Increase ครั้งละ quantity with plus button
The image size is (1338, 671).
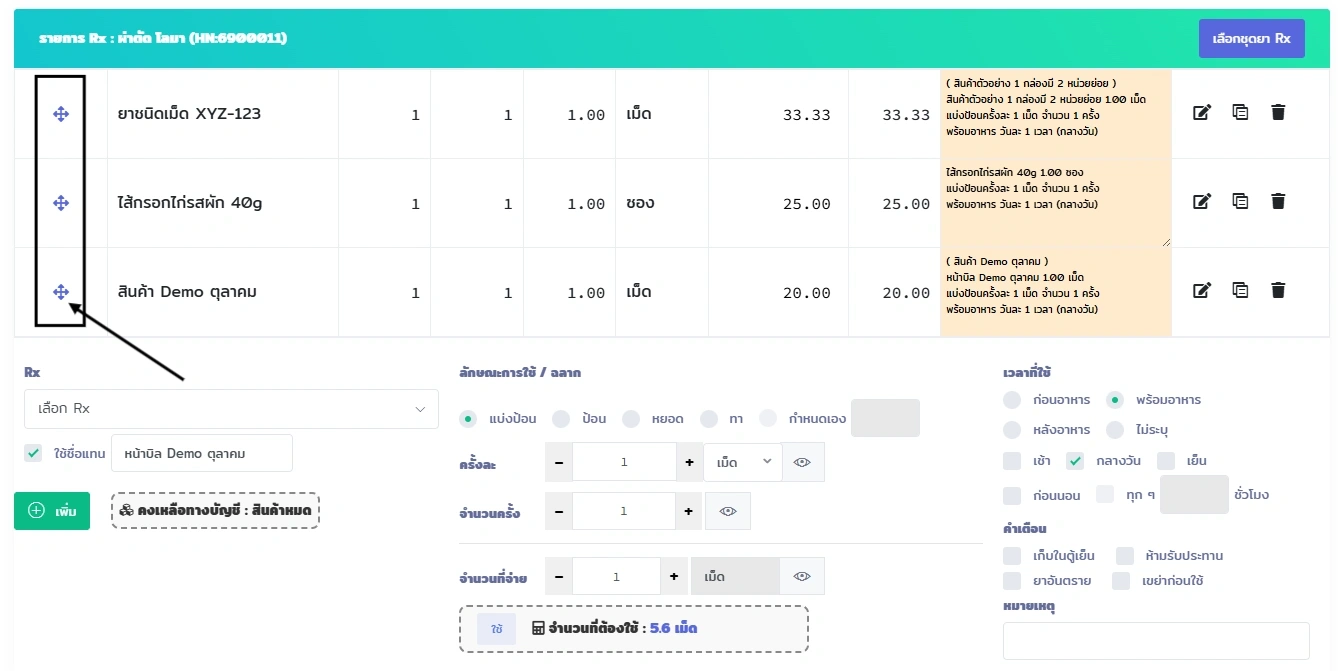click(689, 462)
